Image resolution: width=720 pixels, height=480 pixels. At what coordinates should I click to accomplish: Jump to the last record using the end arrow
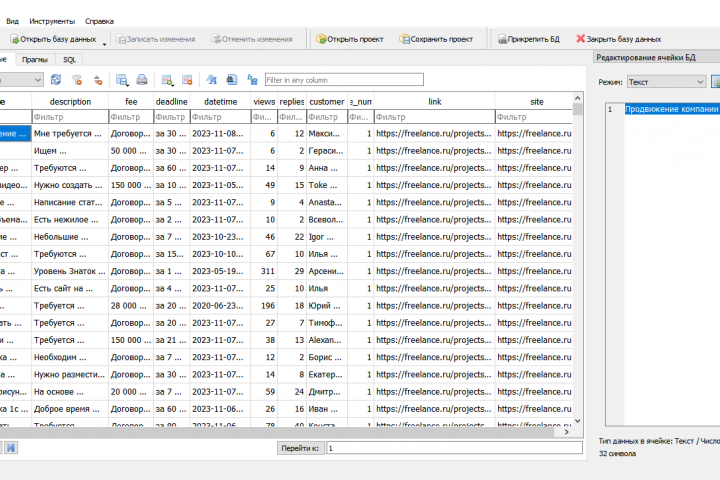point(11,447)
